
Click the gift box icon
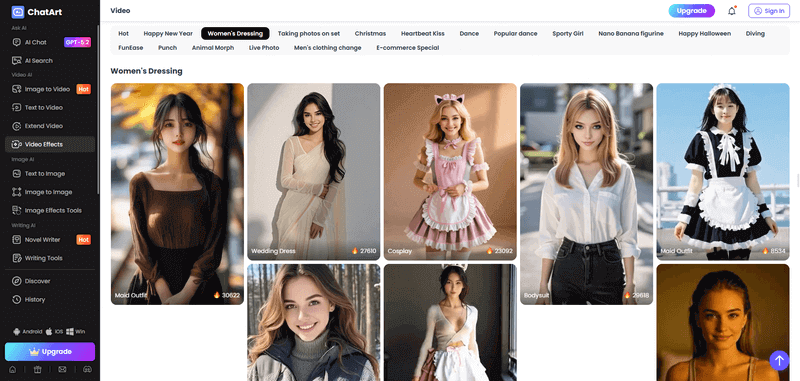click(37, 369)
